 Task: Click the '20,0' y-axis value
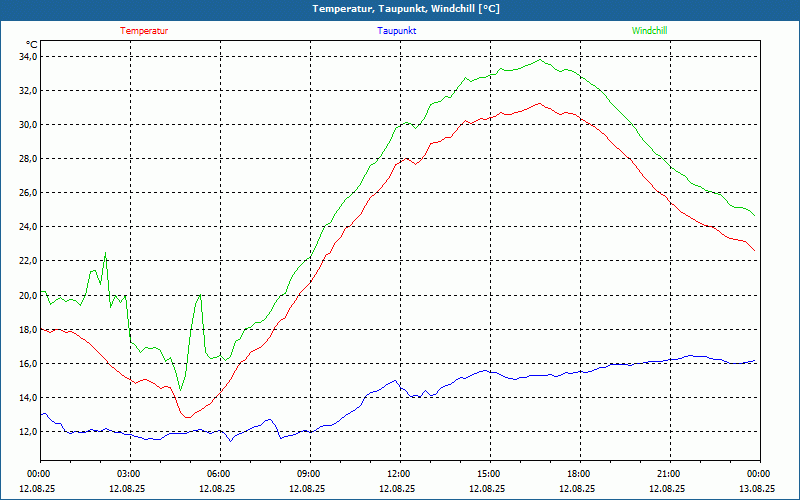[29, 295]
